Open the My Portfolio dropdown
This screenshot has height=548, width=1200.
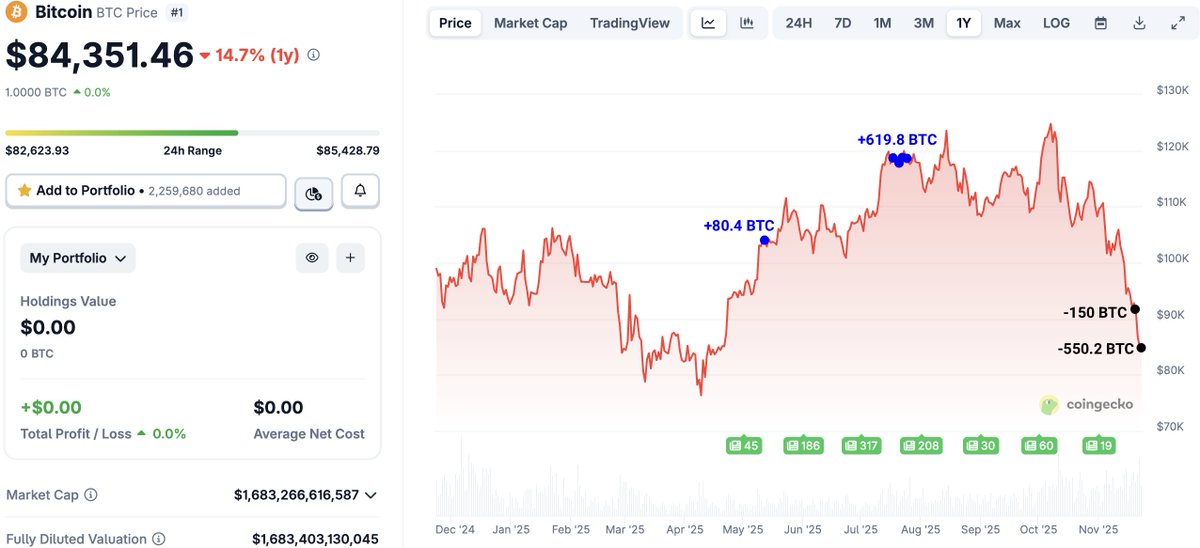point(78,258)
